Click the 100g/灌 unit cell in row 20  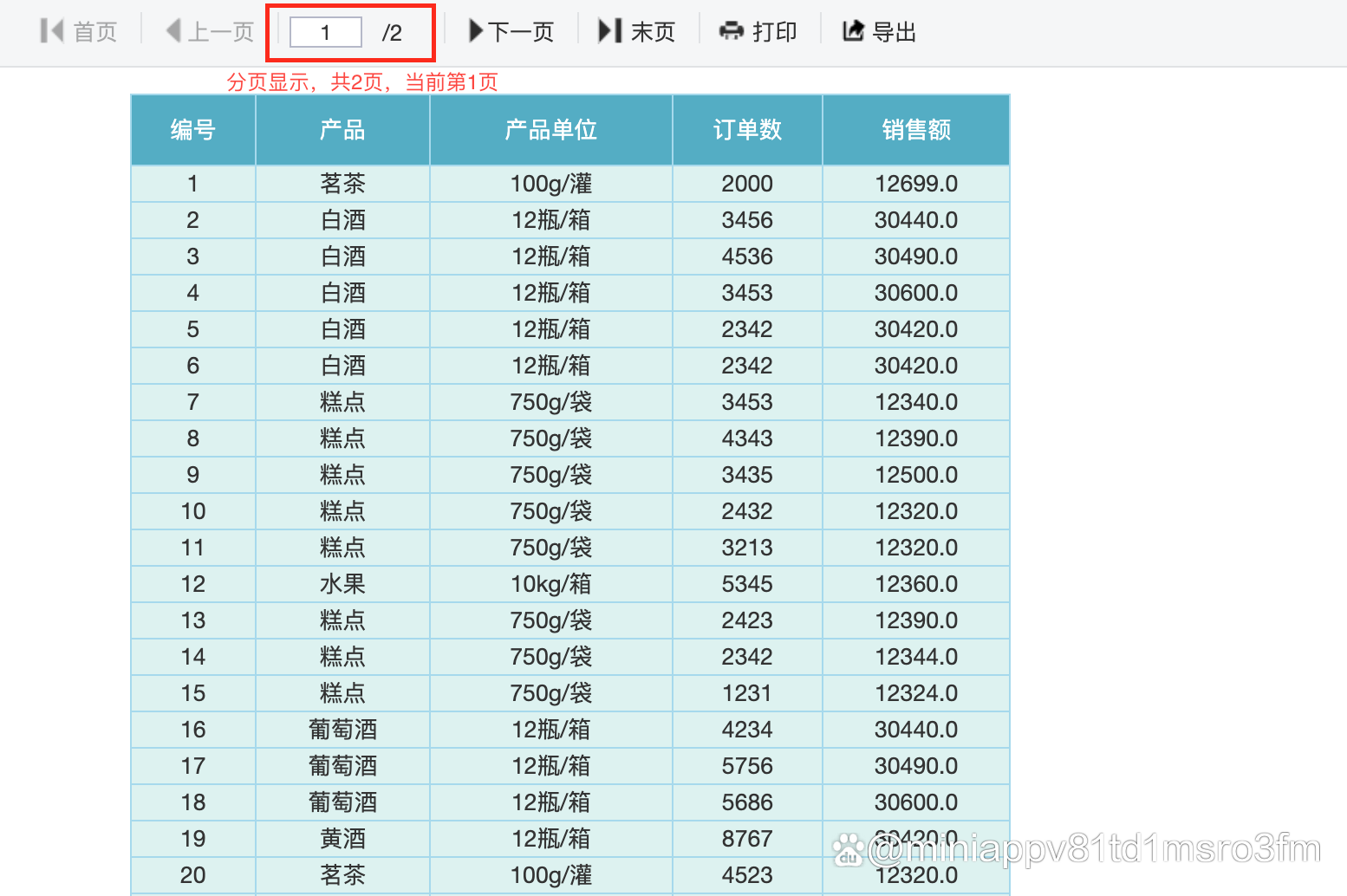[x=551, y=875]
